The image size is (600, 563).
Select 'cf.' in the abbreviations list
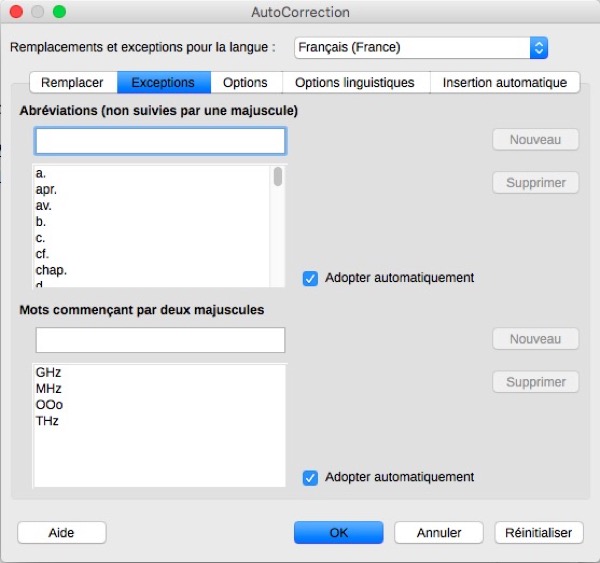click(x=42, y=254)
